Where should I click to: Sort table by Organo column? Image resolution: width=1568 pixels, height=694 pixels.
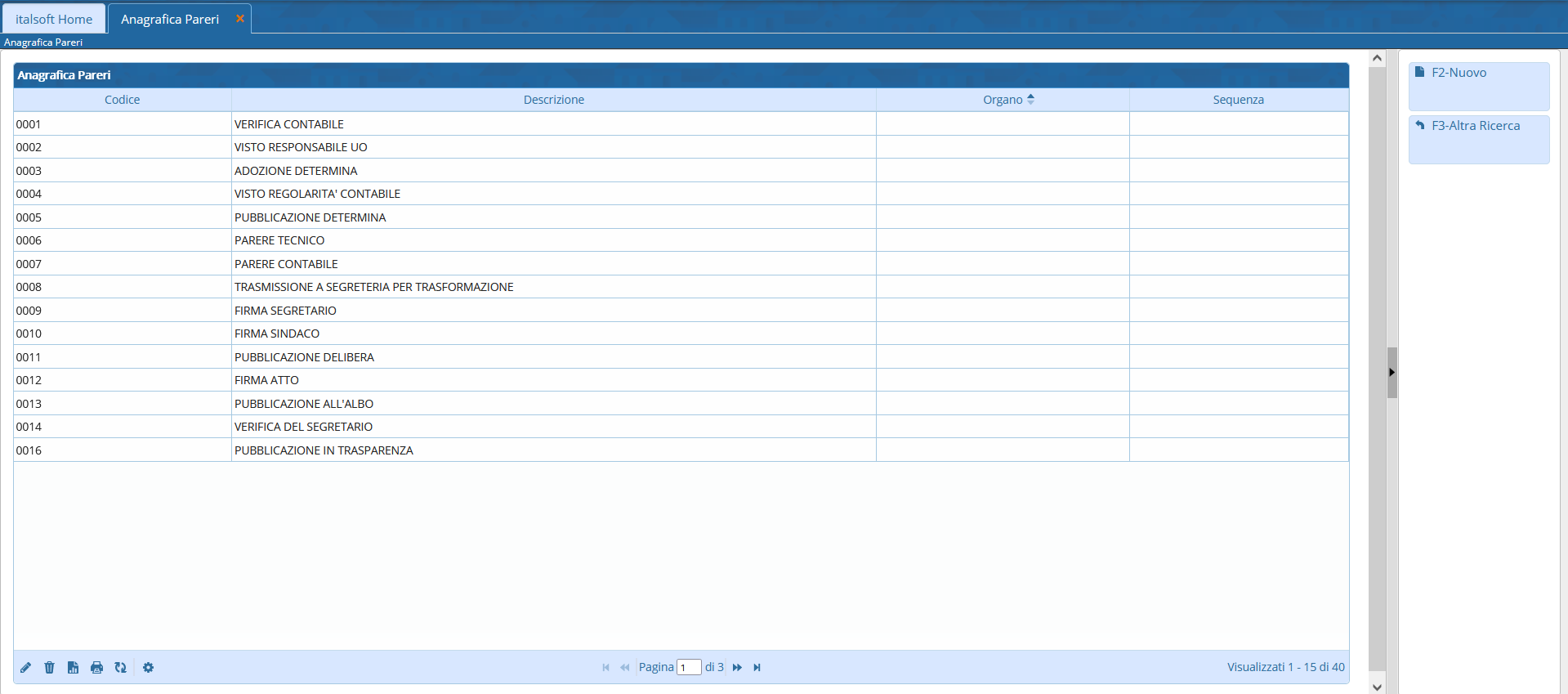coord(1003,100)
